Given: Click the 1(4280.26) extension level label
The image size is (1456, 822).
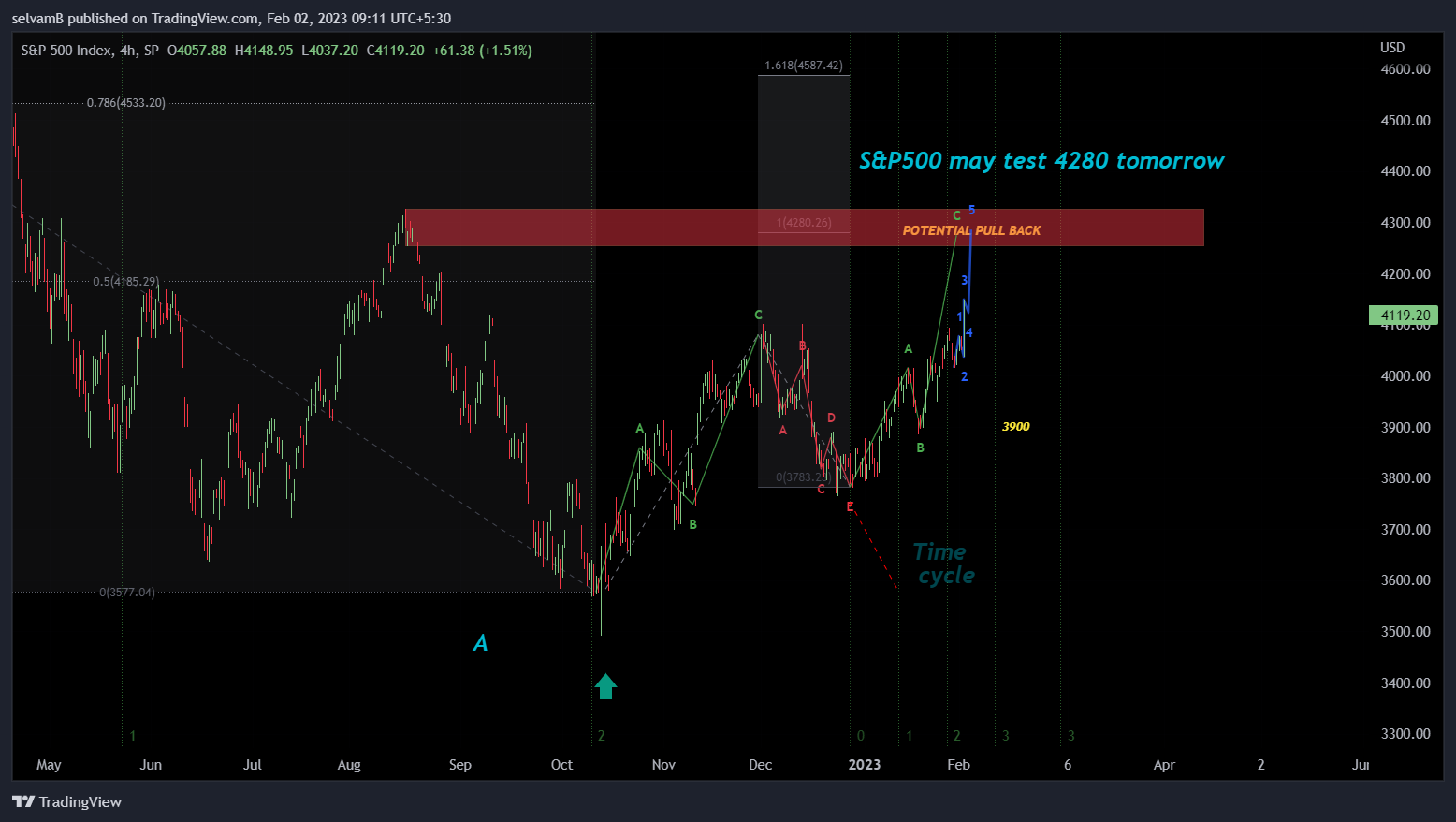Looking at the screenshot, I should point(804,223).
